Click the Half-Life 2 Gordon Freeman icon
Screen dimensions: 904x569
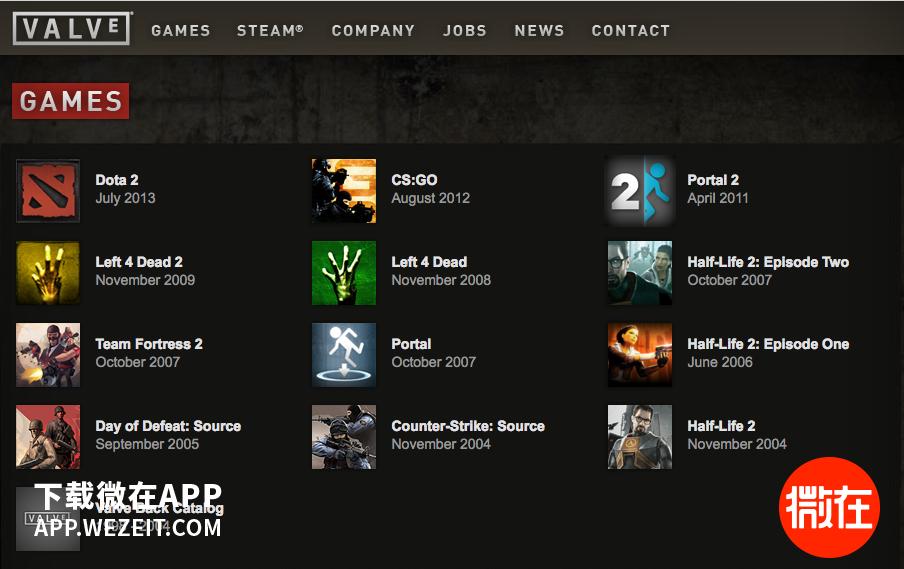640,437
